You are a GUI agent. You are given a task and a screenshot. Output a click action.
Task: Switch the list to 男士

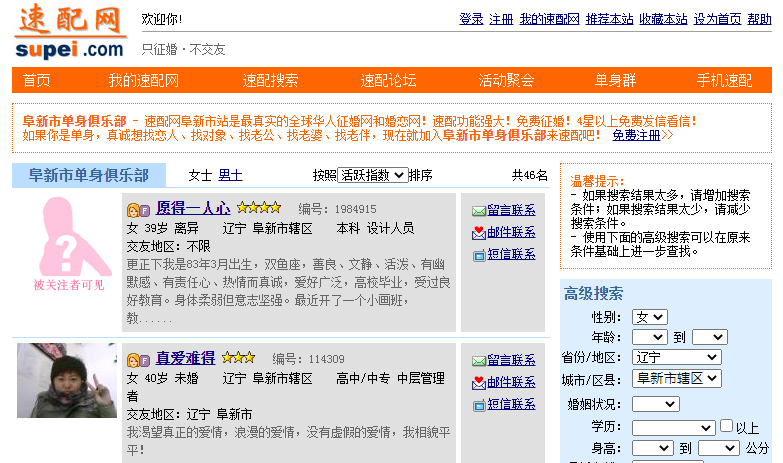230,175
